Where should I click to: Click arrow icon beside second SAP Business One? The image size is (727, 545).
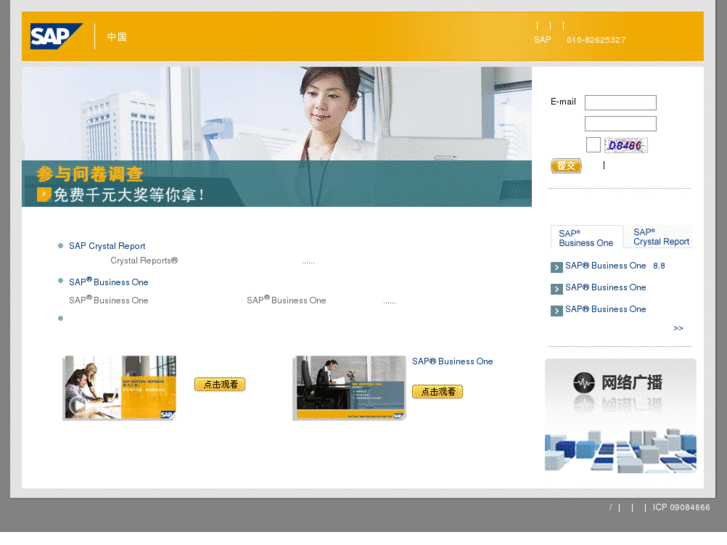pos(556,289)
